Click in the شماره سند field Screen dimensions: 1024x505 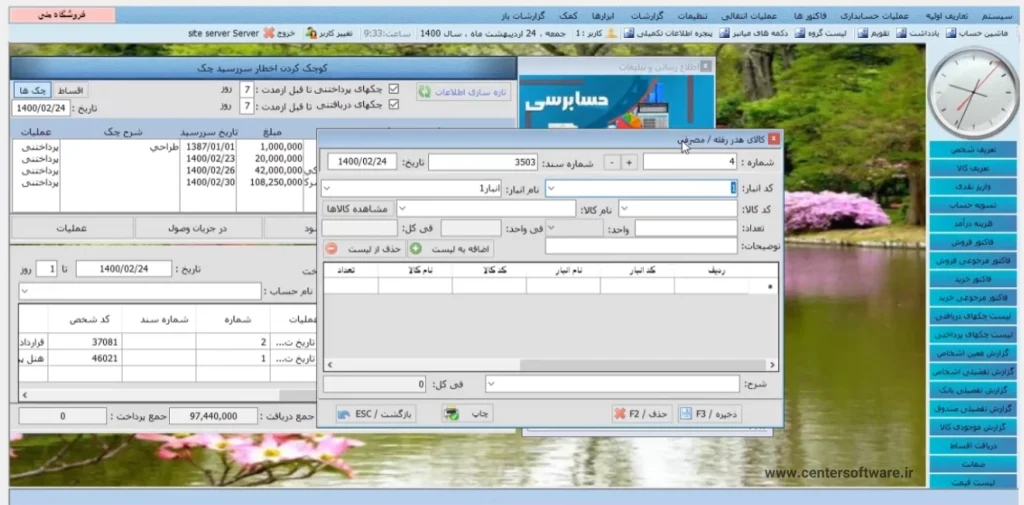483,162
